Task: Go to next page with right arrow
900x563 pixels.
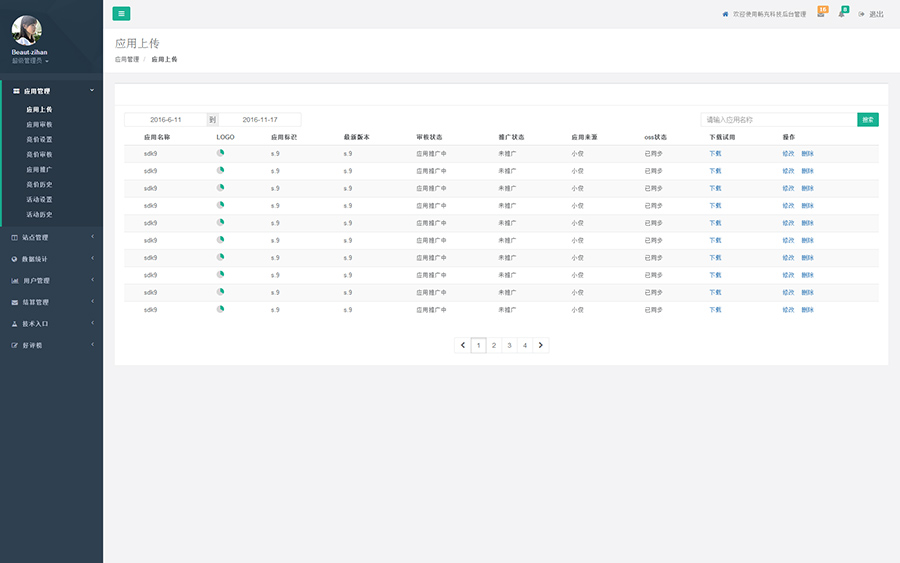Action: (x=541, y=345)
